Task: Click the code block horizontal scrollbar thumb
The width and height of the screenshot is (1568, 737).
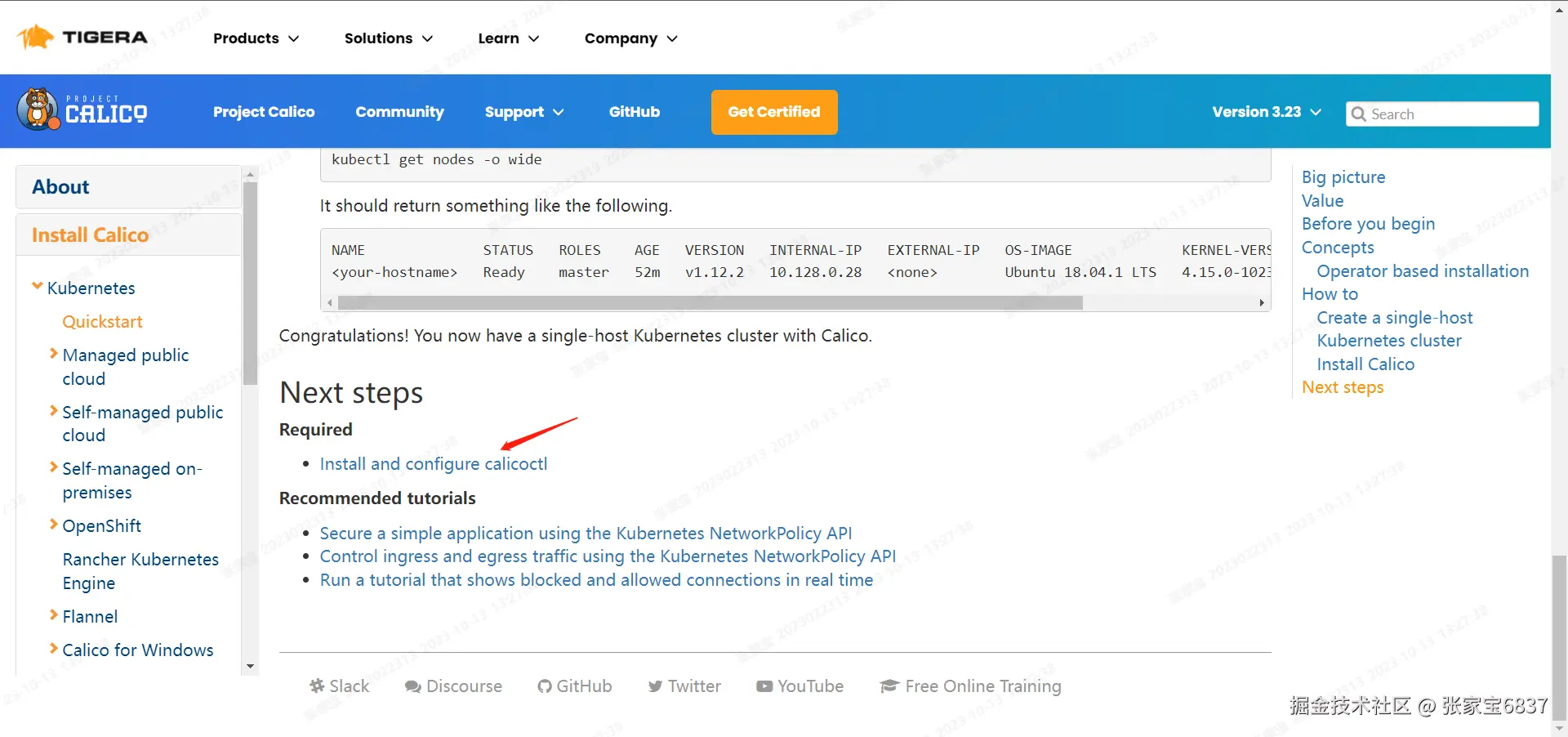Action: click(710, 303)
